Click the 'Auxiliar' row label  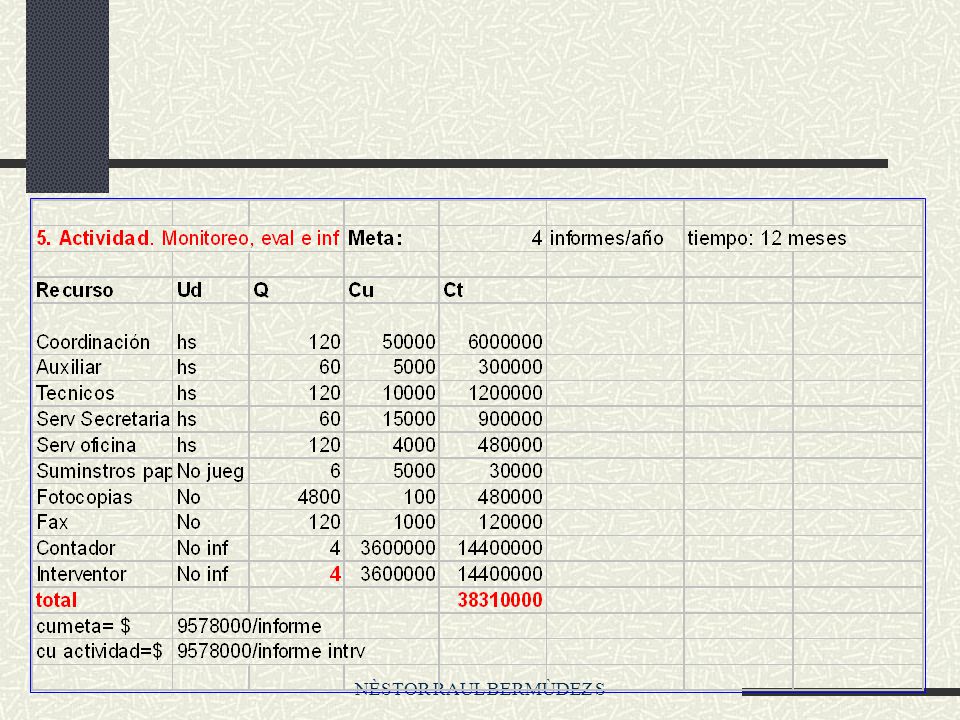coord(69,367)
